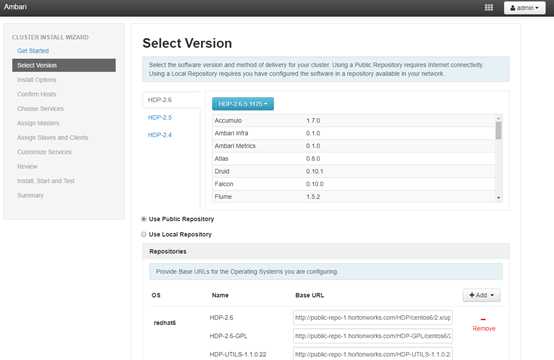The height and width of the screenshot is (360, 554).
Task: Open Install, Start and Test step
Action: [46, 181]
